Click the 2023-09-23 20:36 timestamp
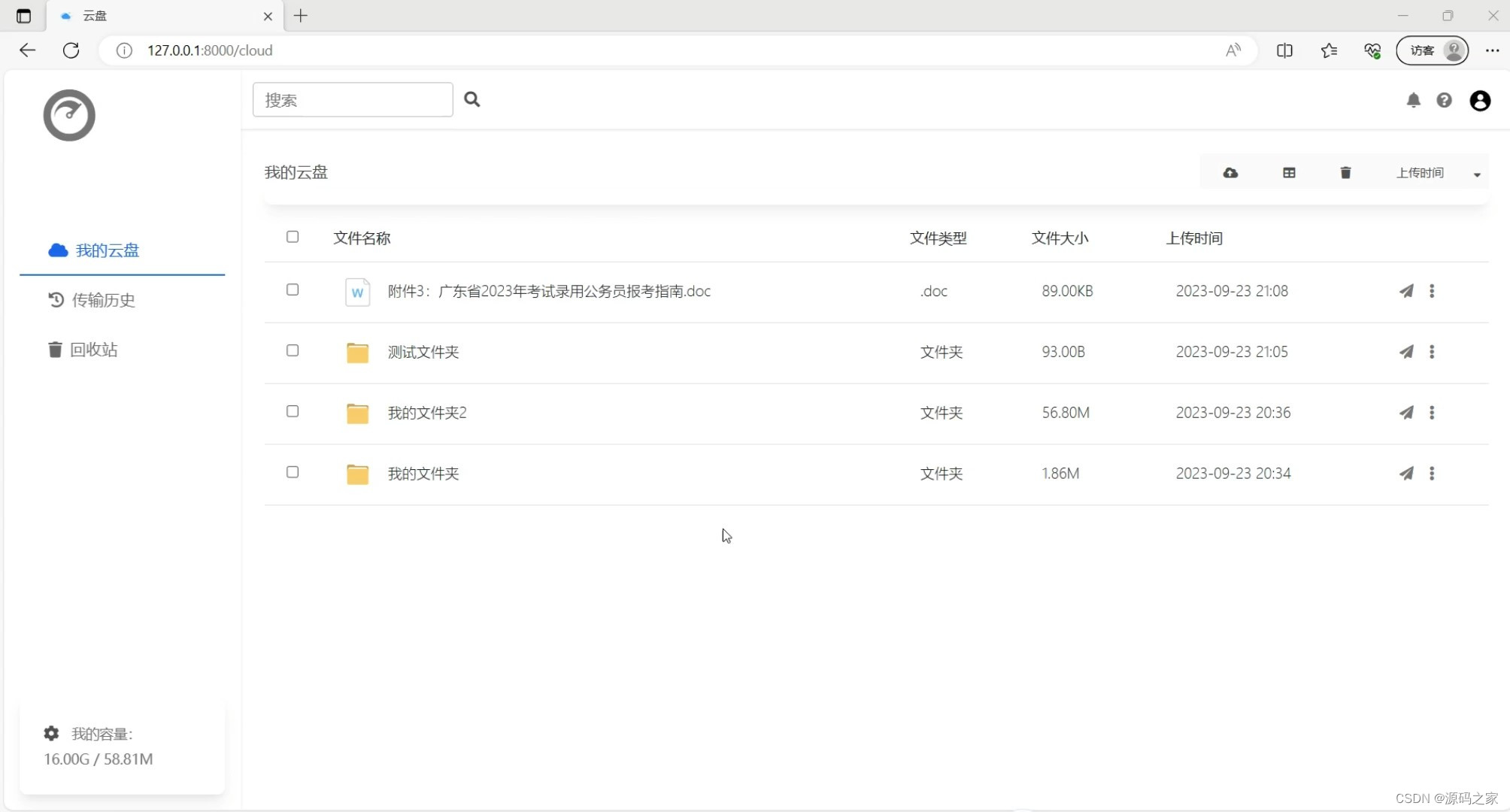The height and width of the screenshot is (812, 1510). (1233, 413)
